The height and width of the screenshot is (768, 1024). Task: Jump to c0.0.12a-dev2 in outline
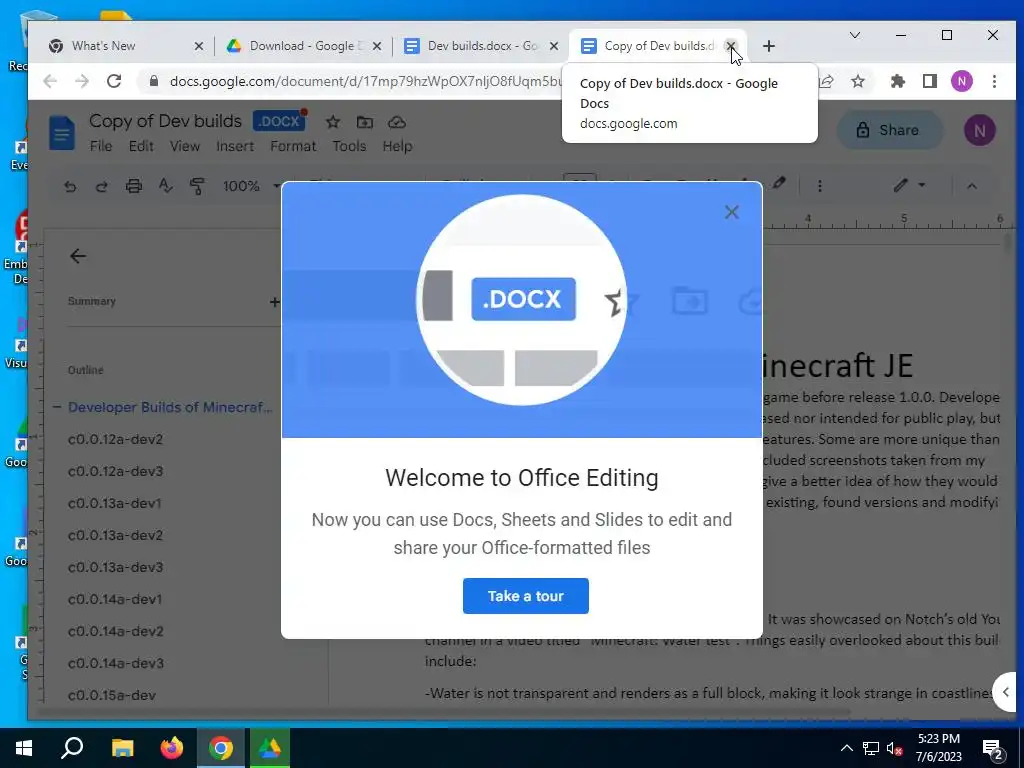[115, 439]
